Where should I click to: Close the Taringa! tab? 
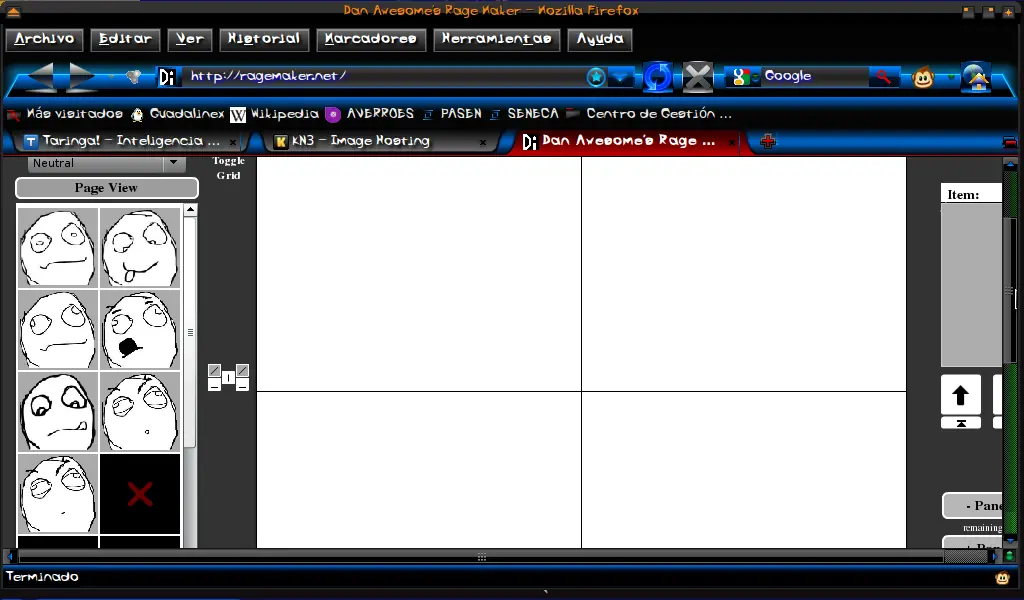click(233, 142)
